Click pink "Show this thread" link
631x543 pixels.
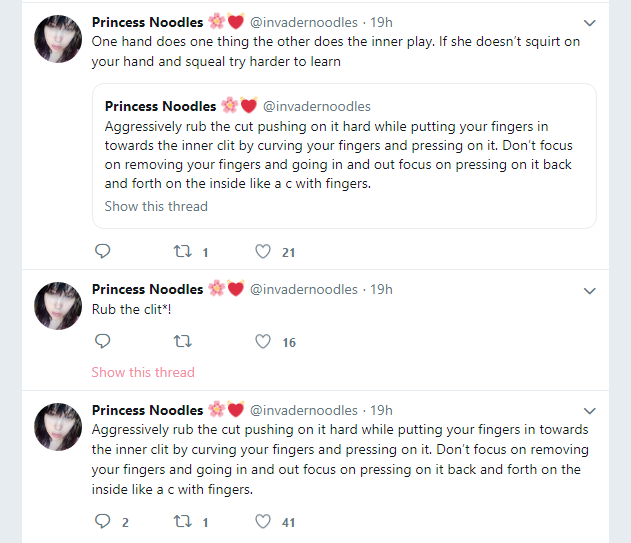[x=143, y=372]
